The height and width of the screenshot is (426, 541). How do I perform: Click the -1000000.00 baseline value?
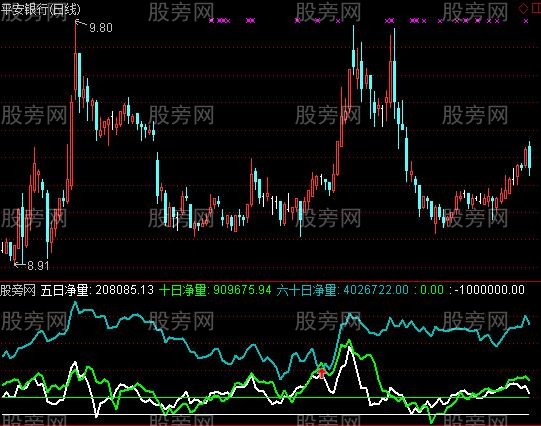pyautogui.click(x=490, y=290)
